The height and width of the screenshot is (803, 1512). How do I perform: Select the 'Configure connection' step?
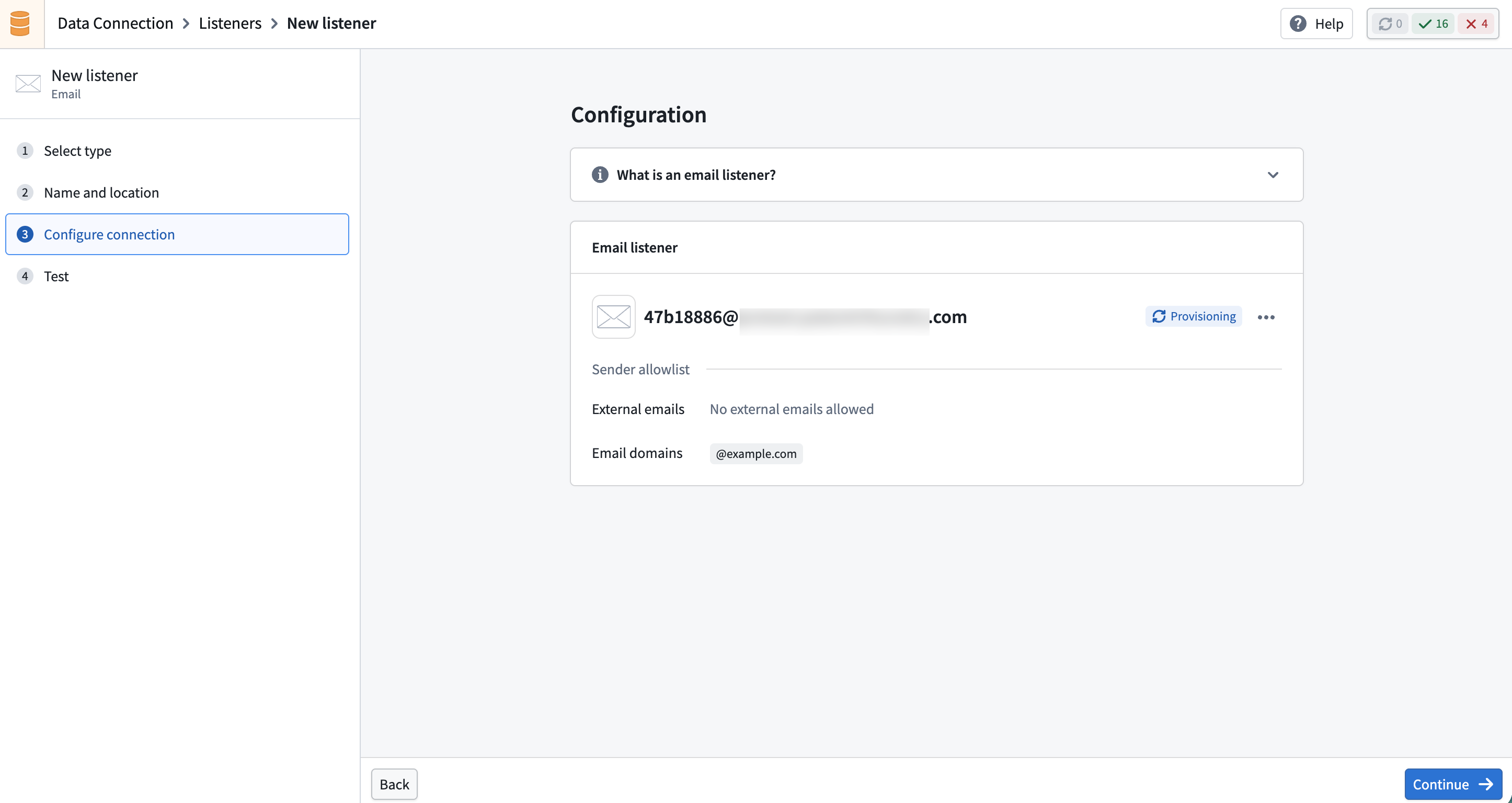click(x=109, y=234)
